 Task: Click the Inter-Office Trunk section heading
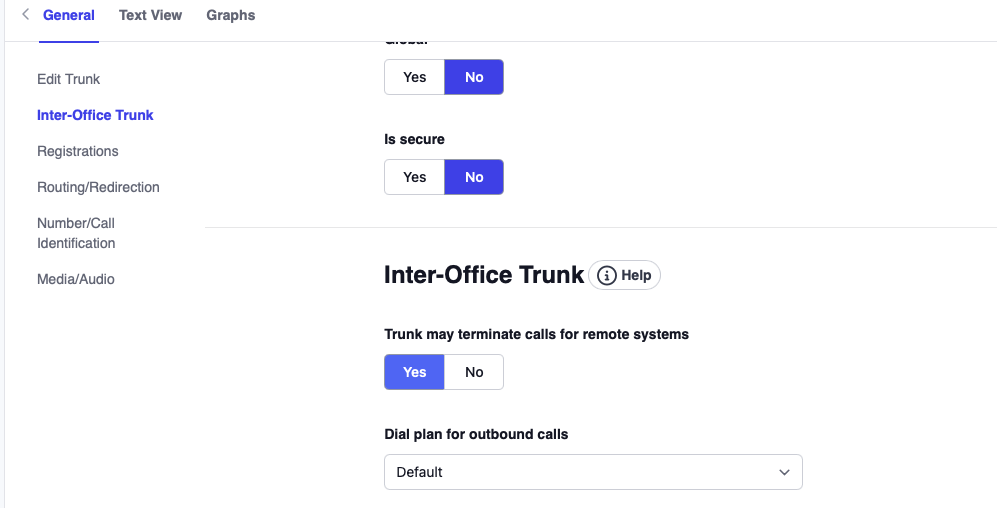pos(484,276)
